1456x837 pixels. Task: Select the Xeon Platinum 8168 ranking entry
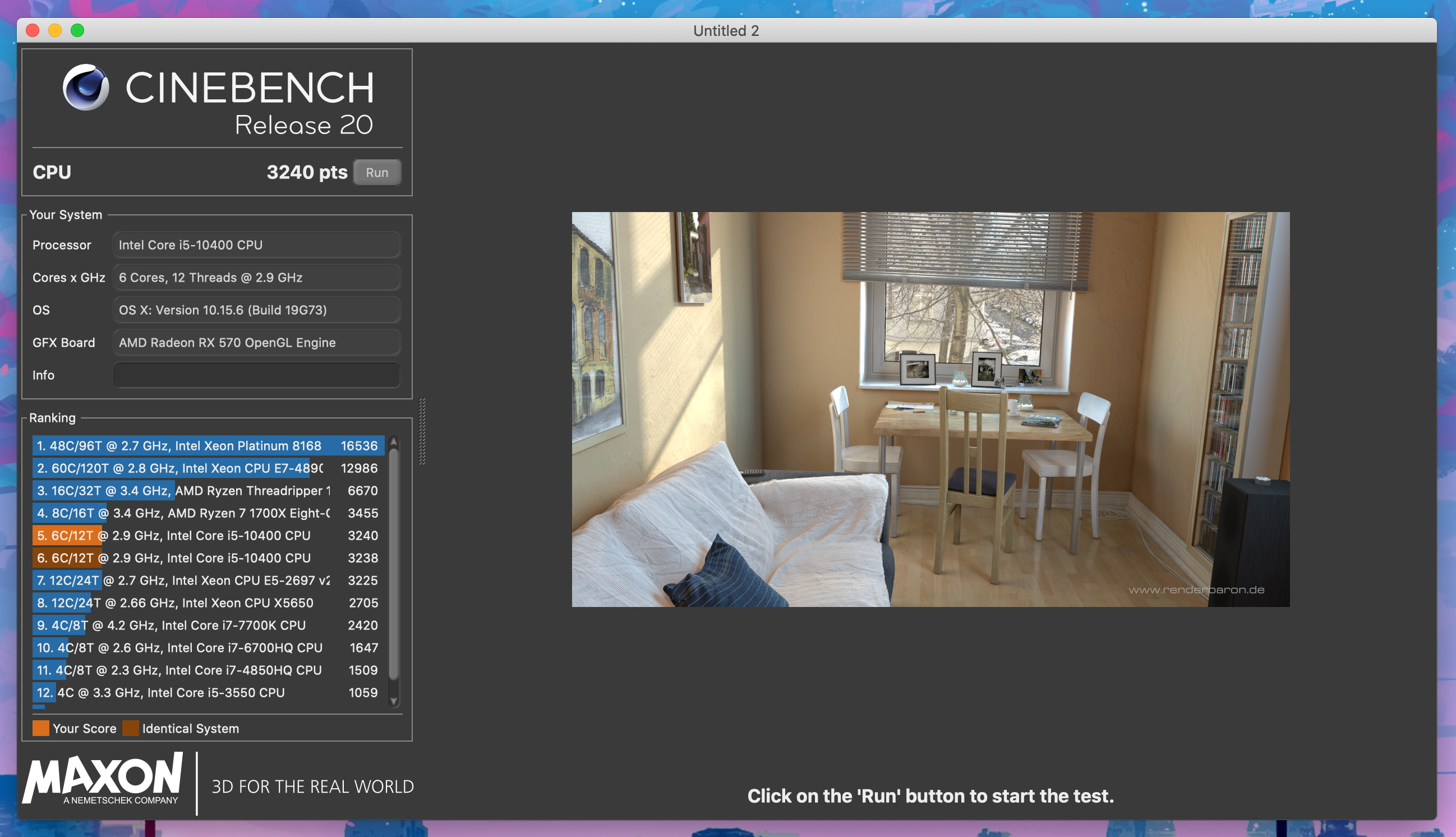click(x=207, y=445)
